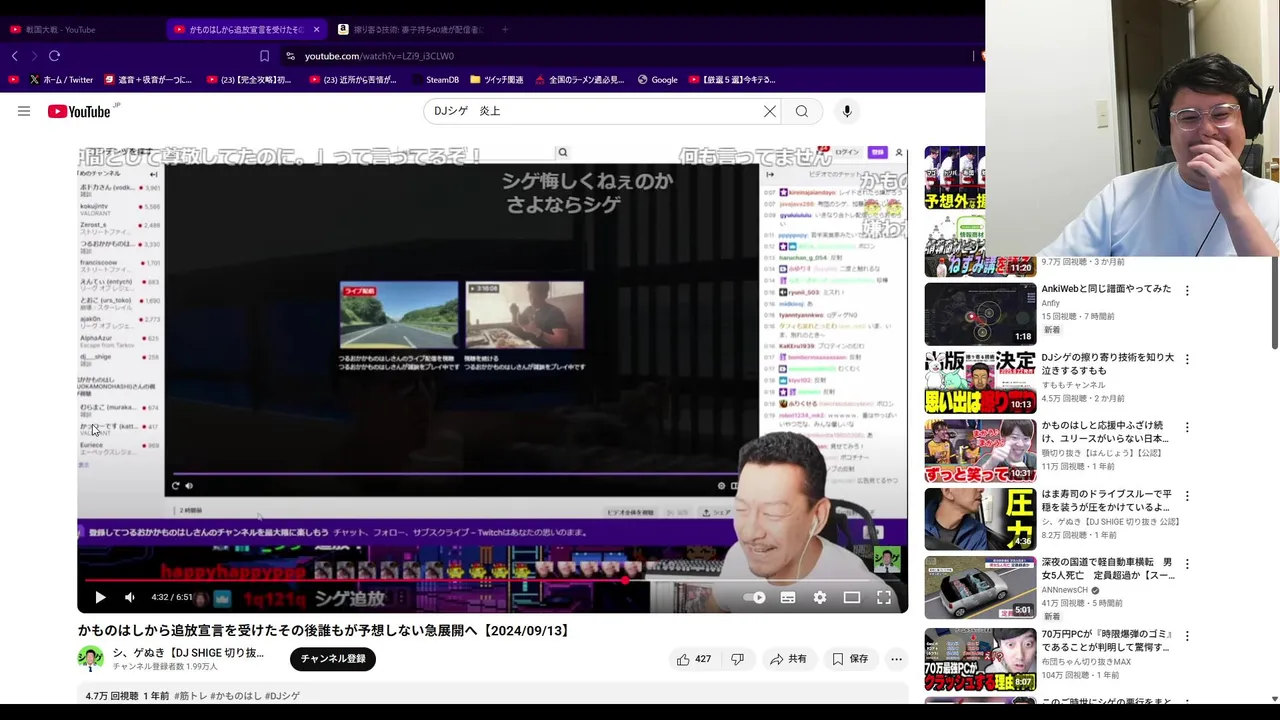Subscribe with the チャンネル登録 button
Image resolution: width=1280 pixels, height=720 pixels.
[333, 659]
